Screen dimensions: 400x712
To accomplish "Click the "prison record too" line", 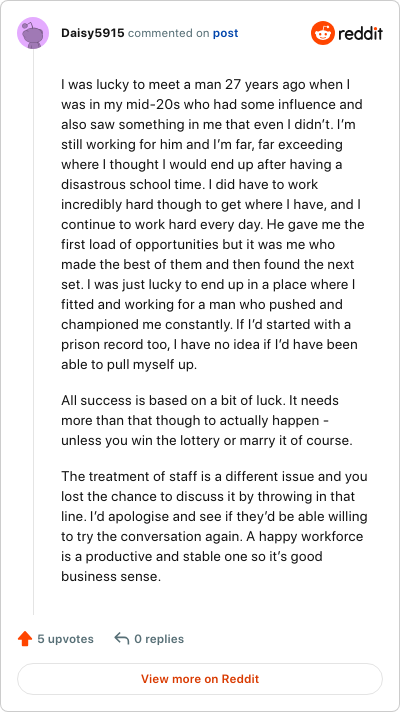I will click(x=209, y=345).
